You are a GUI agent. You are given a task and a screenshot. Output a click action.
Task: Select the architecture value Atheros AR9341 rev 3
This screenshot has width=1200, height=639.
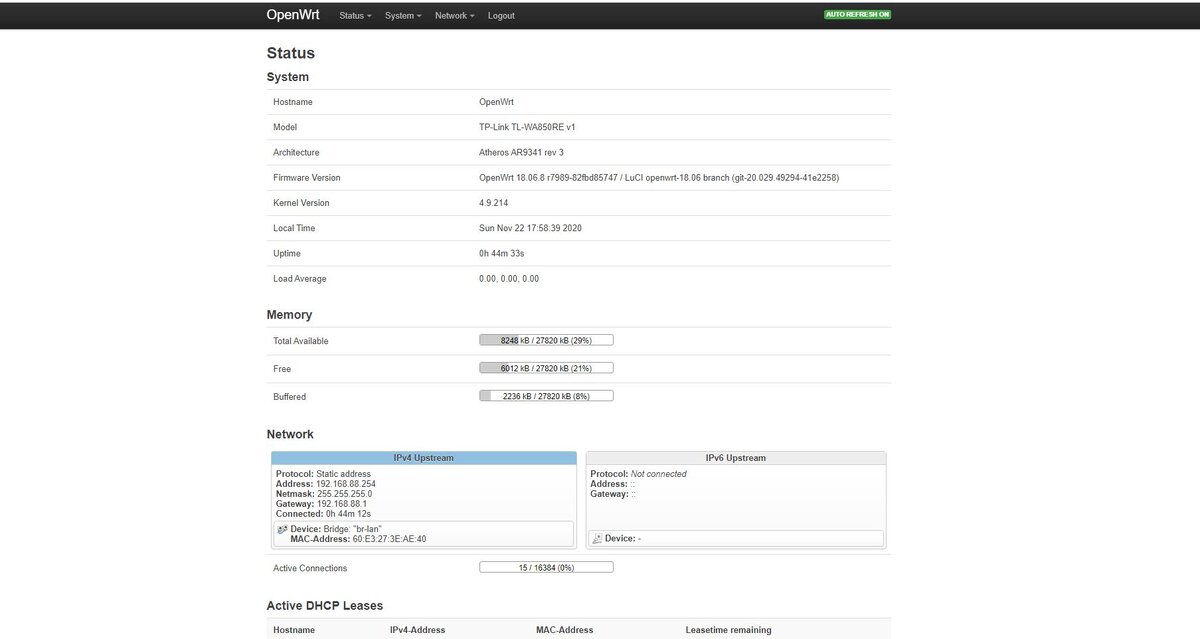521,152
